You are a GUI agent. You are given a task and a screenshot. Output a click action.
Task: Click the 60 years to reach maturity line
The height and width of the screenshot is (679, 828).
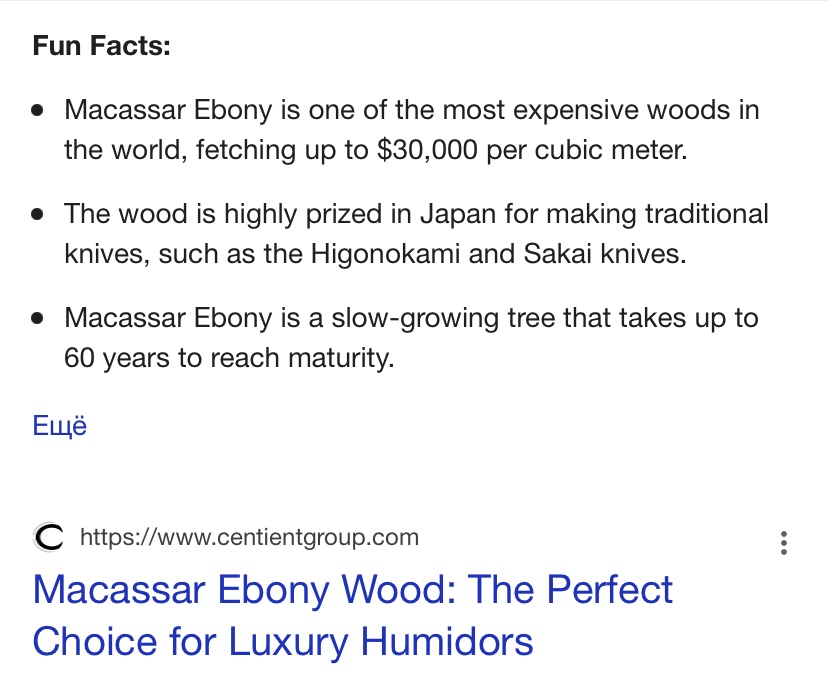tap(229, 359)
